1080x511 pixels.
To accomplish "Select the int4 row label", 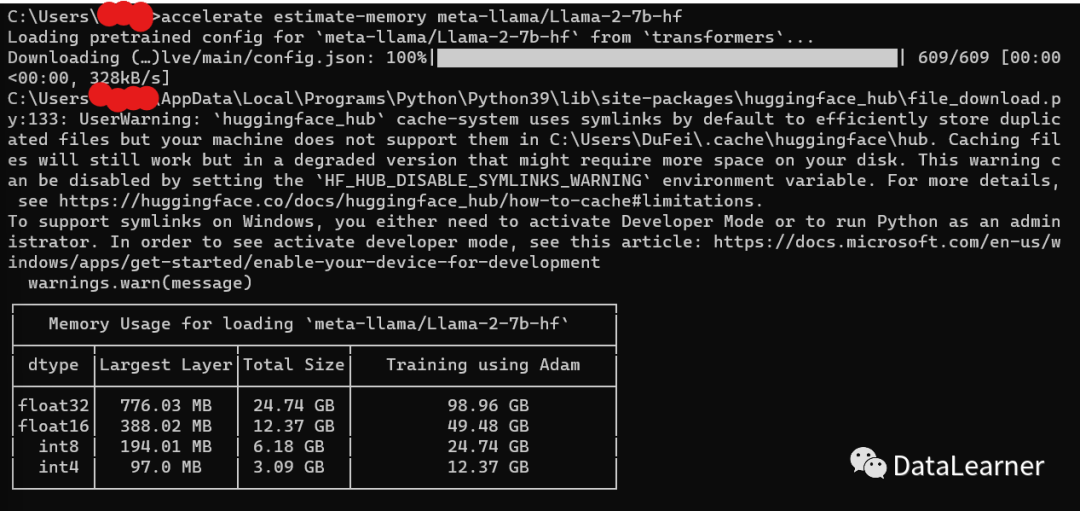I will click(x=59, y=467).
